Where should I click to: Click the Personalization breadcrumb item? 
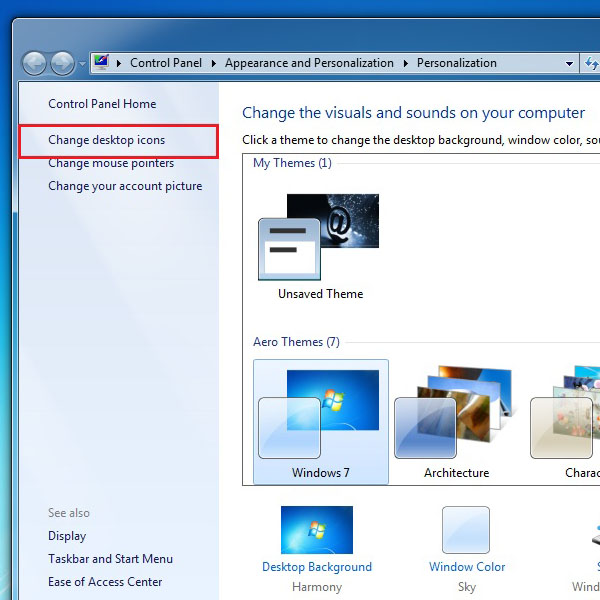click(x=457, y=63)
